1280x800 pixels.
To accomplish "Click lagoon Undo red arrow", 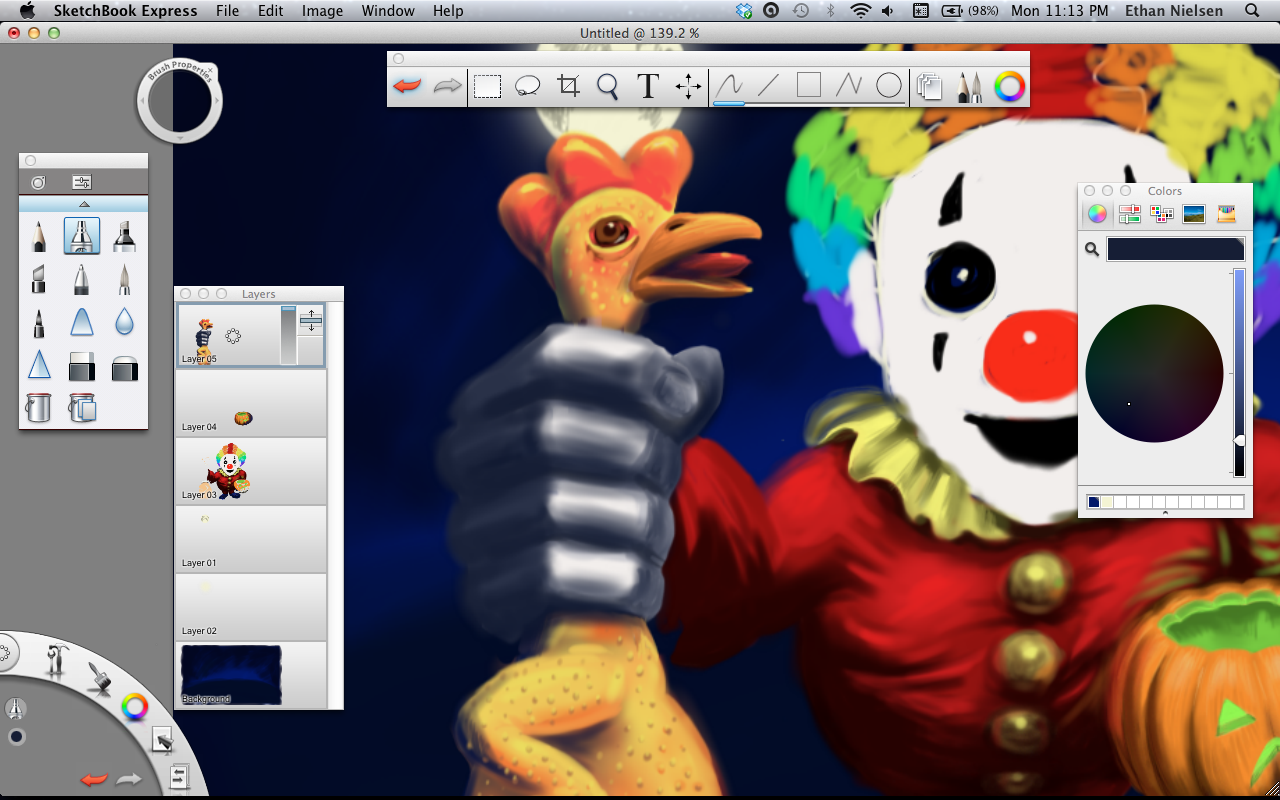I will 94,779.
